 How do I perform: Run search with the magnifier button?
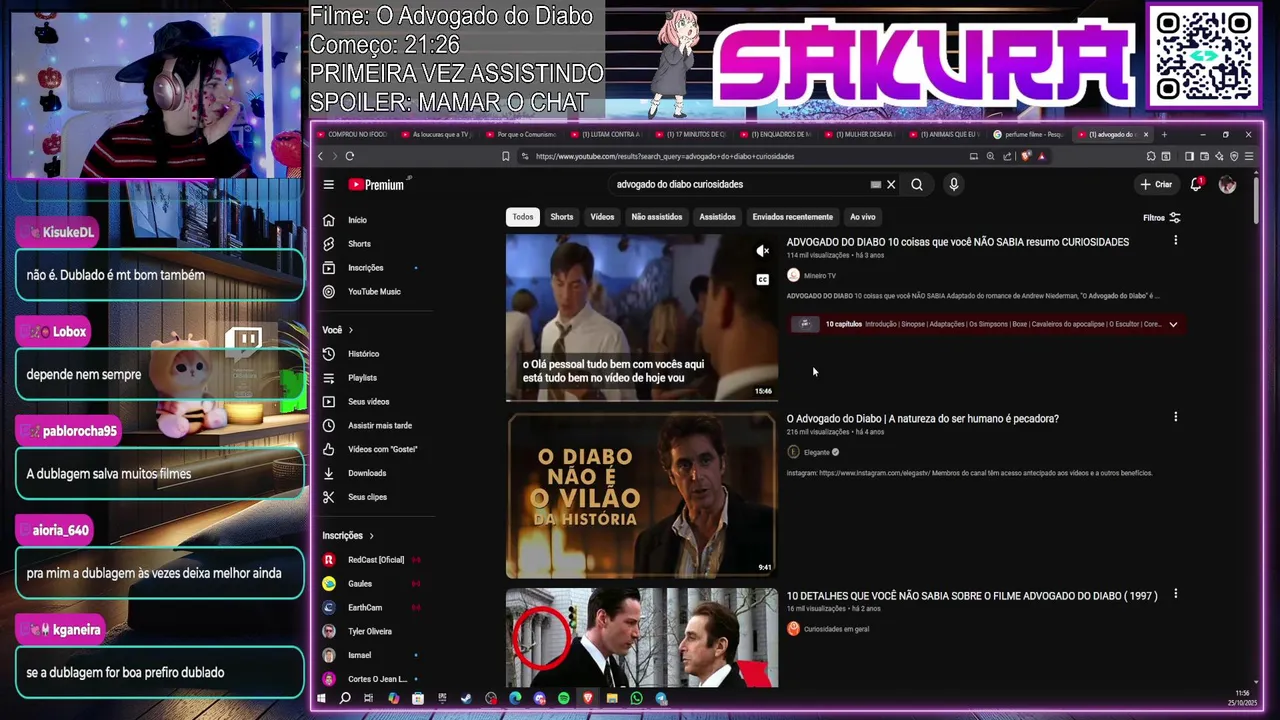917,184
